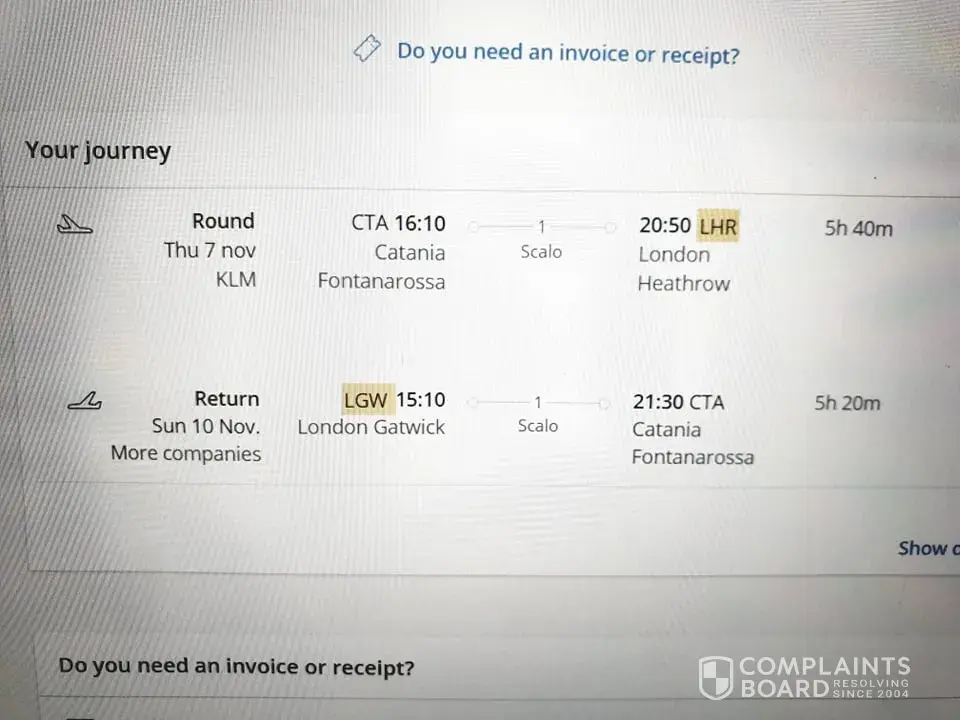Open the top invoice or receipt link

[568, 52]
